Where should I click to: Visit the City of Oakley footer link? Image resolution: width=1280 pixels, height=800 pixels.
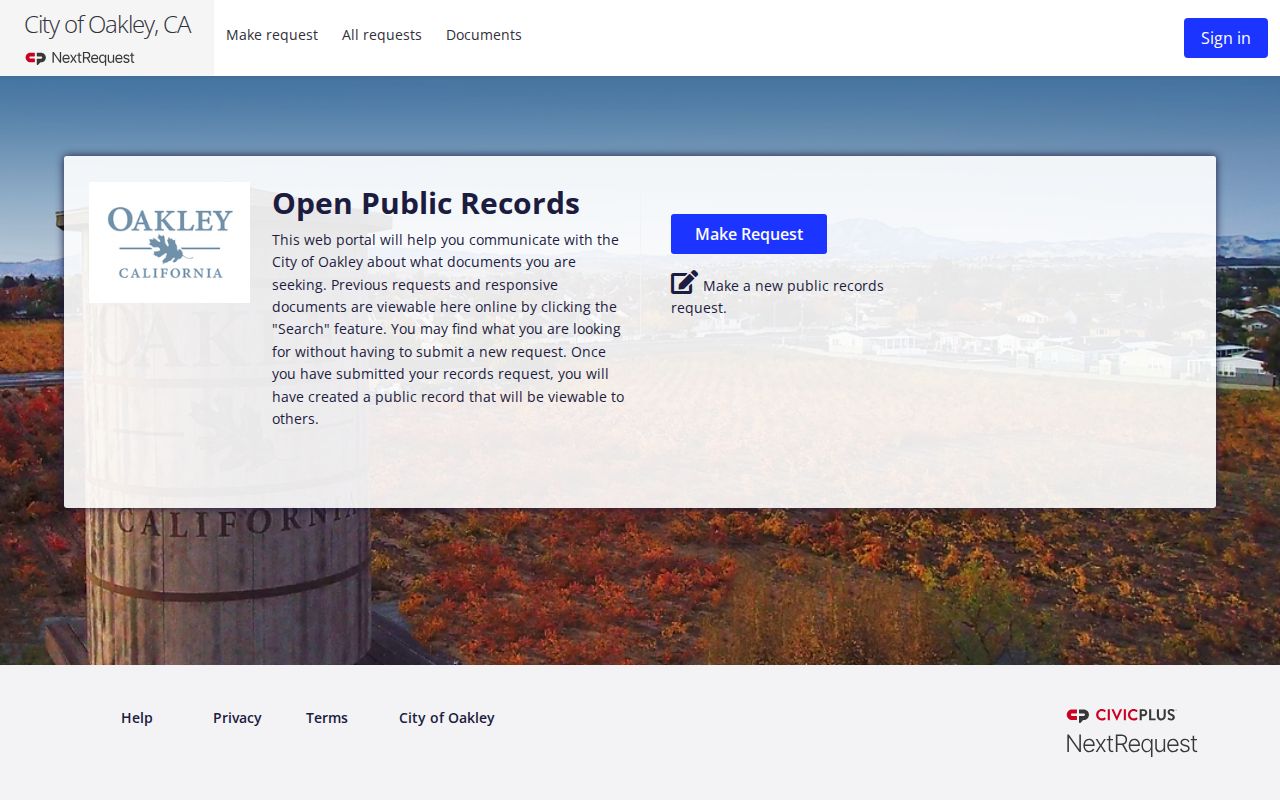pyautogui.click(x=447, y=718)
